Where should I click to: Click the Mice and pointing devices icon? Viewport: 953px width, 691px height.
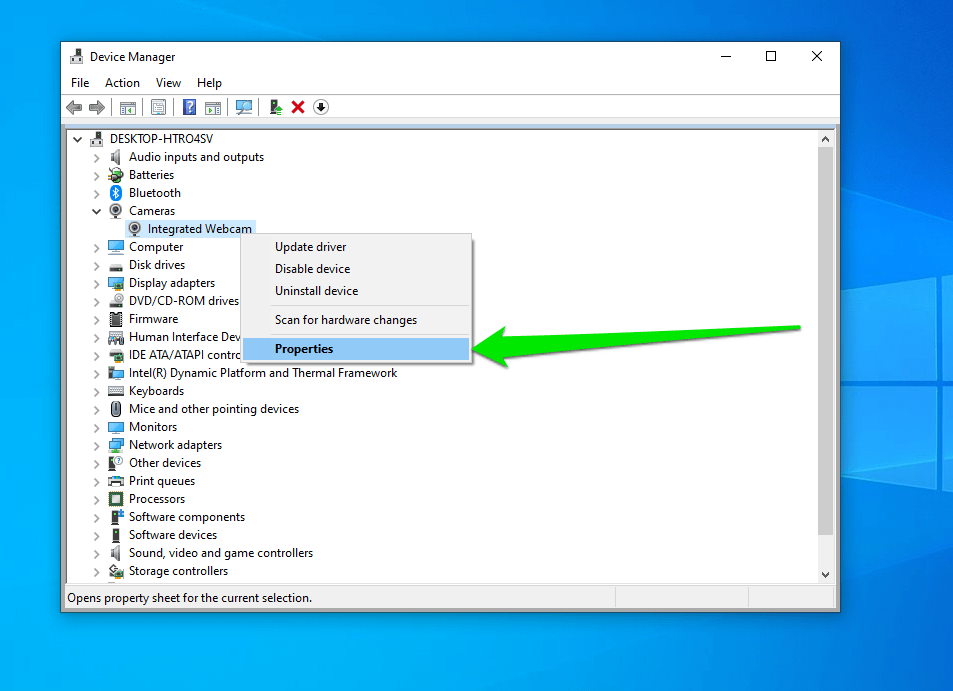pyautogui.click(x=115, y=409)
